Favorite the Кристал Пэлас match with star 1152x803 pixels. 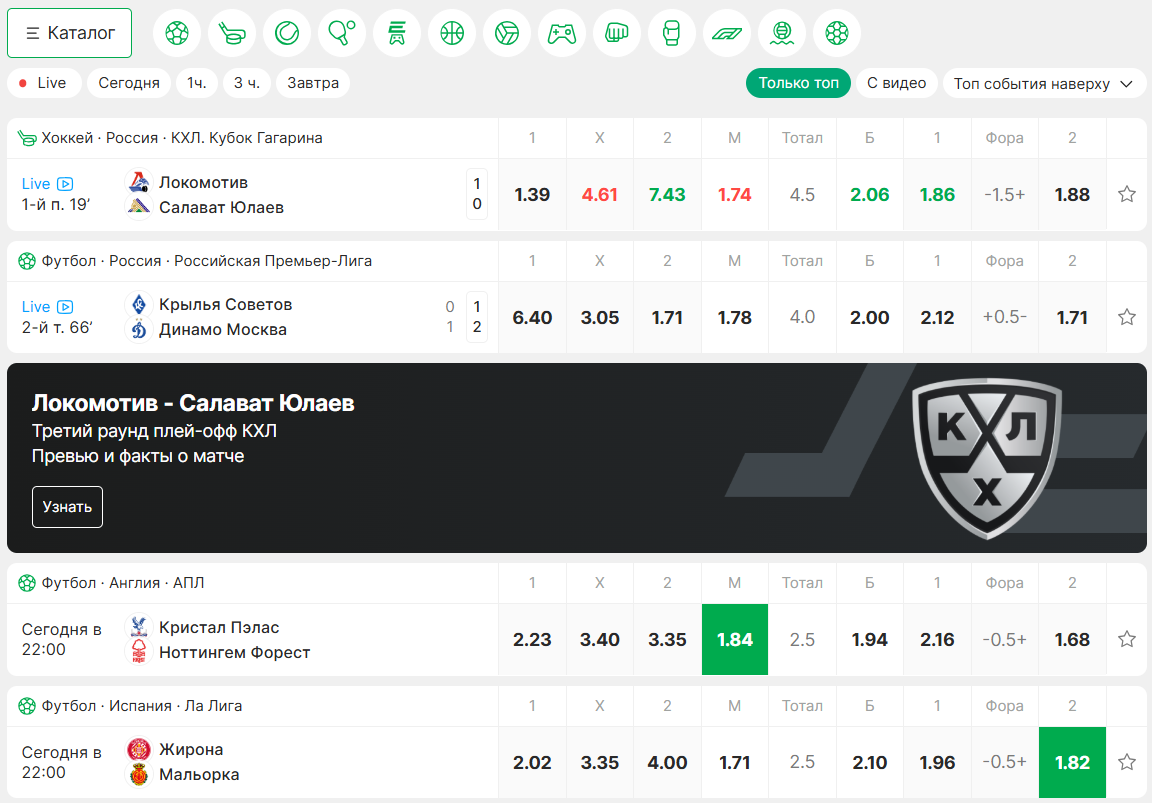pos(1126,639)
